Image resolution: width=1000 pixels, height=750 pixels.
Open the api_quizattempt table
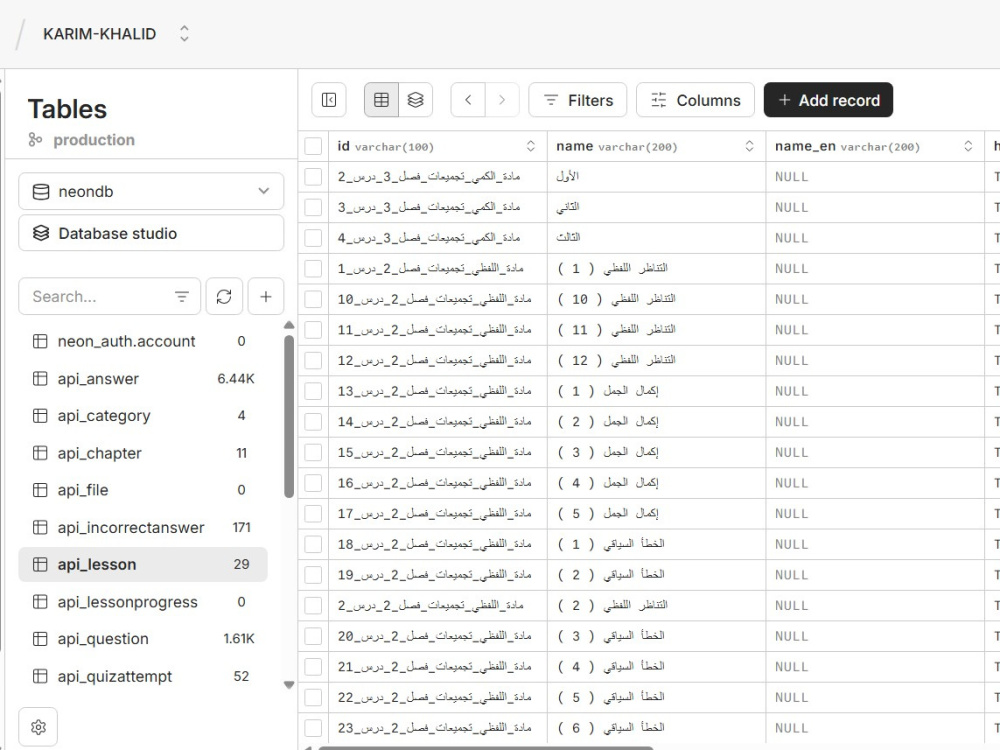(x=143, y=676)
